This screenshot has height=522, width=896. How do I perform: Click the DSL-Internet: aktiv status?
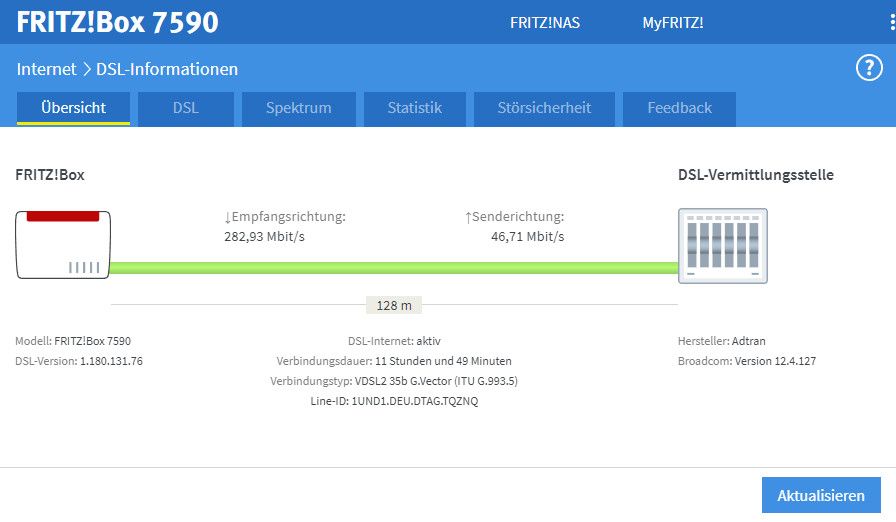[x=394, y=341]
